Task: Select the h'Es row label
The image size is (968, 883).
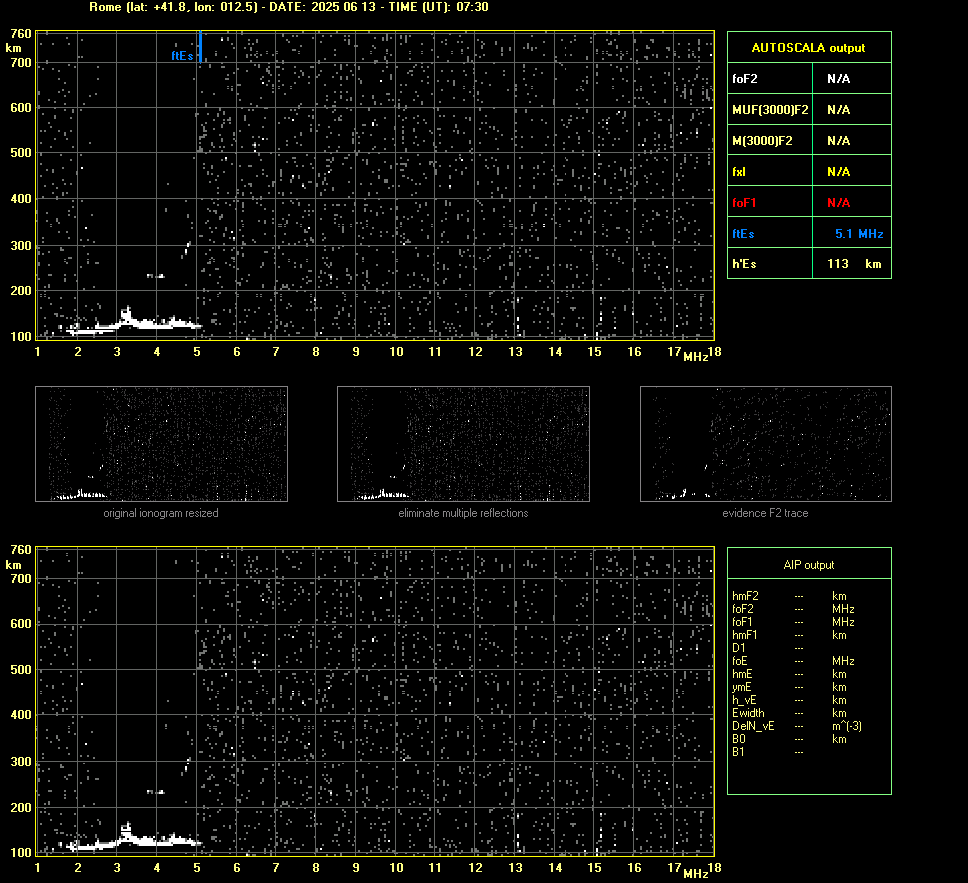Action: 744,264
